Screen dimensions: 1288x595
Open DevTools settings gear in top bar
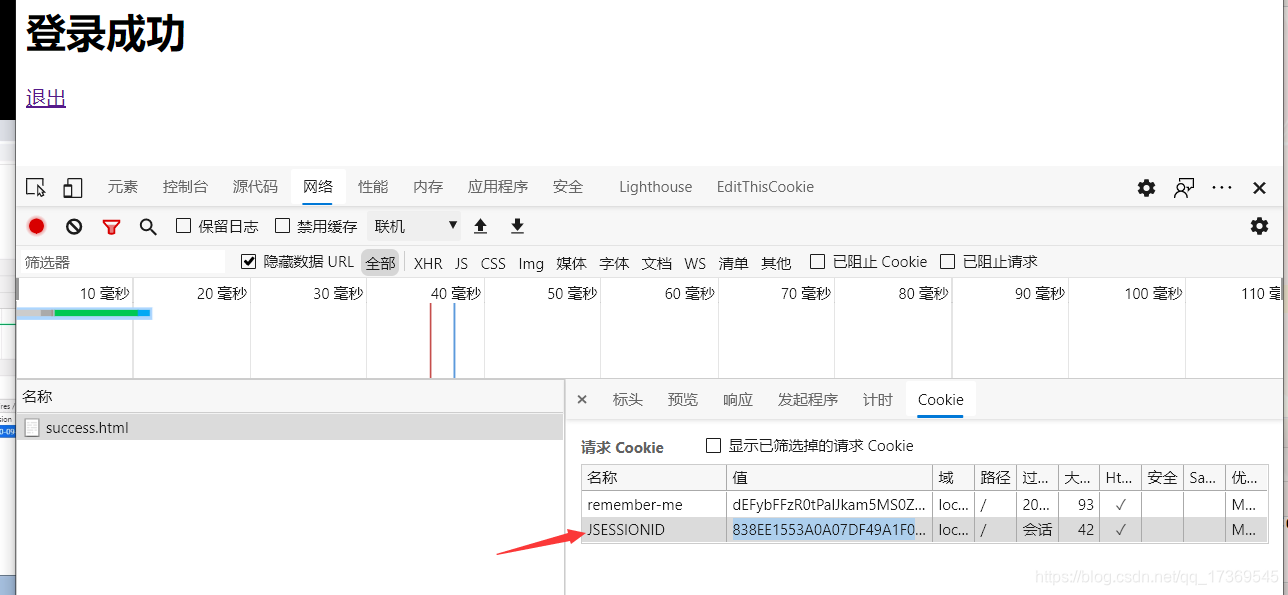[1146, 187]
